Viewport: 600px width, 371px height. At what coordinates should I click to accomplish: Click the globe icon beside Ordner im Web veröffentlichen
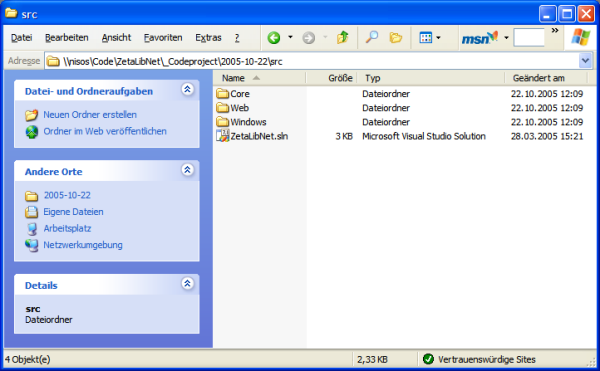[32, 132]
